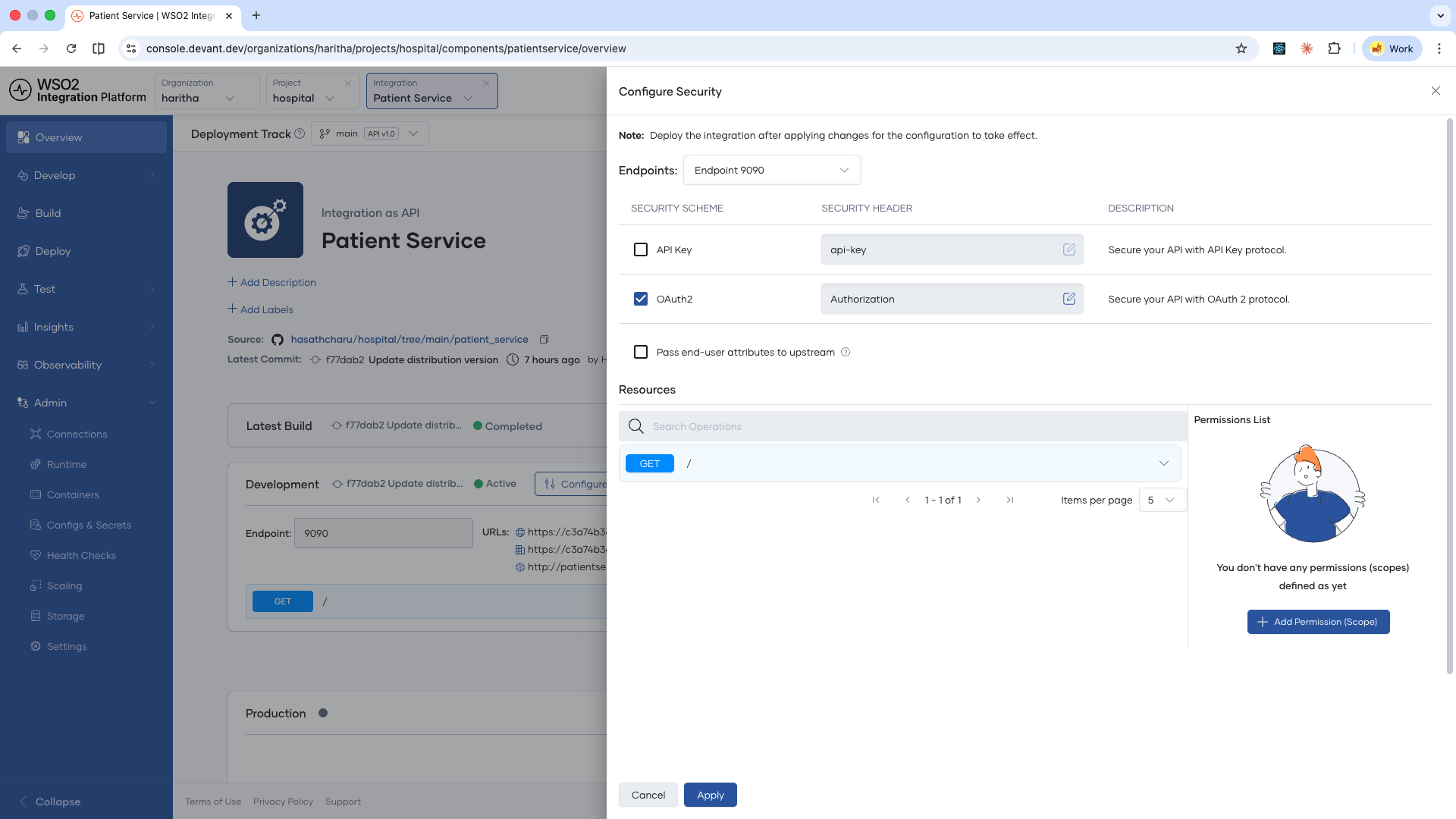The width and height of the screenshot is (1456, 819).
Task: Collapse the sidebar with Collapse button
Action: point(50,802)
